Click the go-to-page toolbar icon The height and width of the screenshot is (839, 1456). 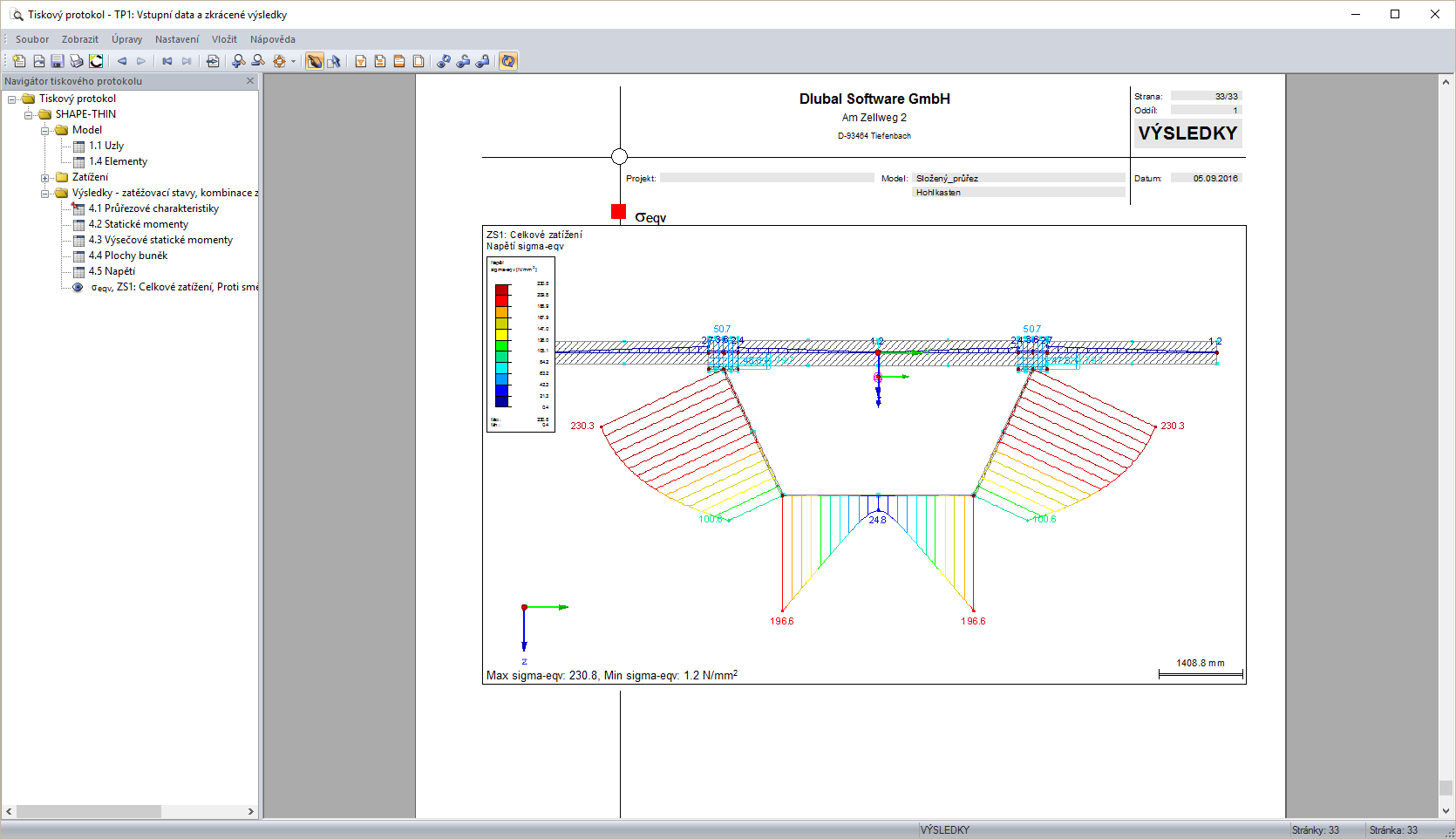[x=213, y=61]
